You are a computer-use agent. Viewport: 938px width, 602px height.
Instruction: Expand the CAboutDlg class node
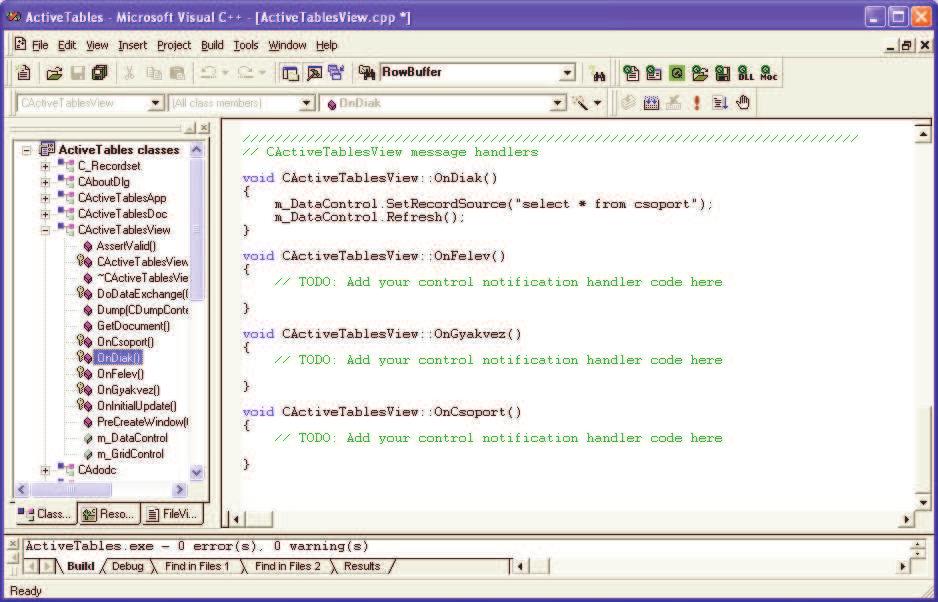point(45,182)
